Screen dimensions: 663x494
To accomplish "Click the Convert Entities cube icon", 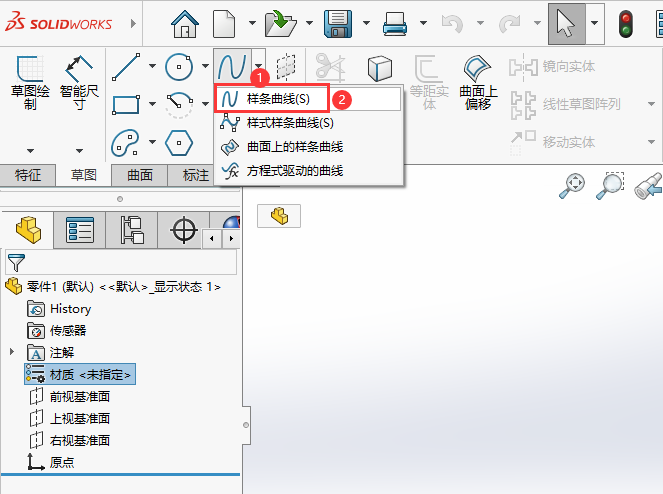I will [x=379, y=68].
